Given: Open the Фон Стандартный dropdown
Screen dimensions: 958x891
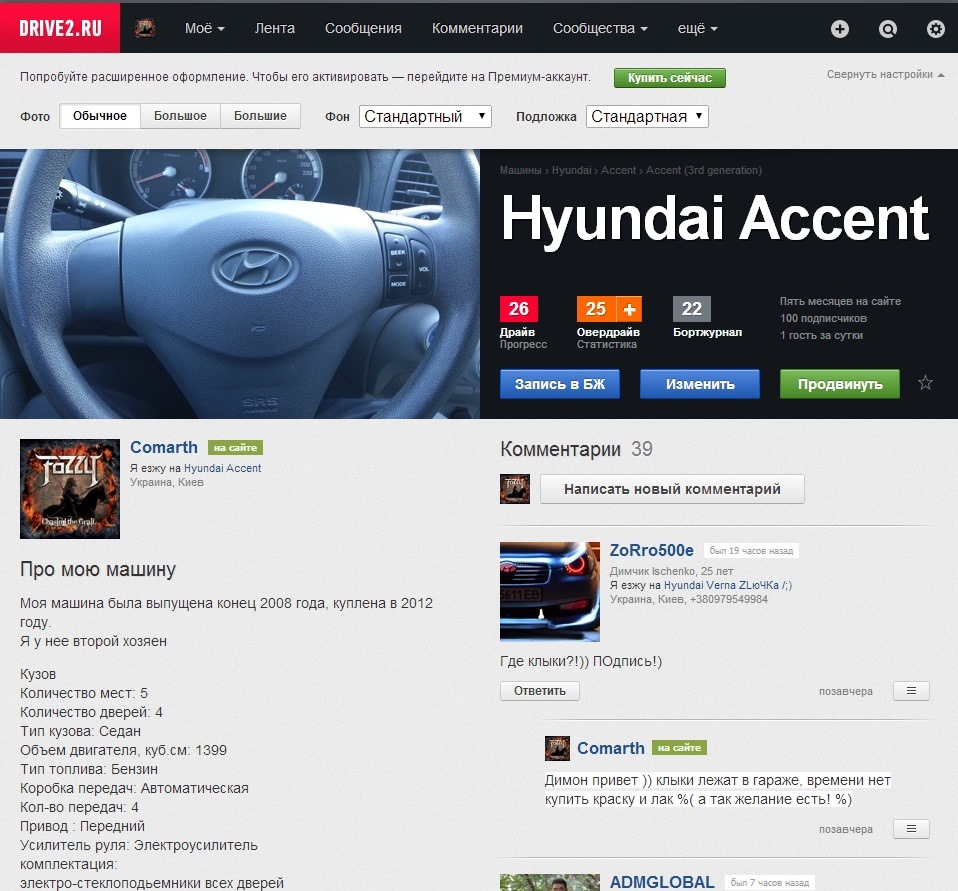Looking at the screenshot, I should pos(425,116).
